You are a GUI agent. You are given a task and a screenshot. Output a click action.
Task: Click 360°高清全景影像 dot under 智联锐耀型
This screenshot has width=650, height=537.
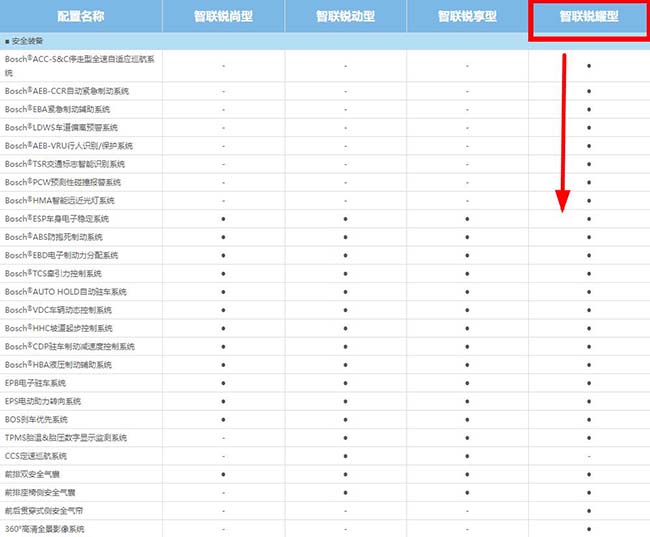(x=589, y=529)
